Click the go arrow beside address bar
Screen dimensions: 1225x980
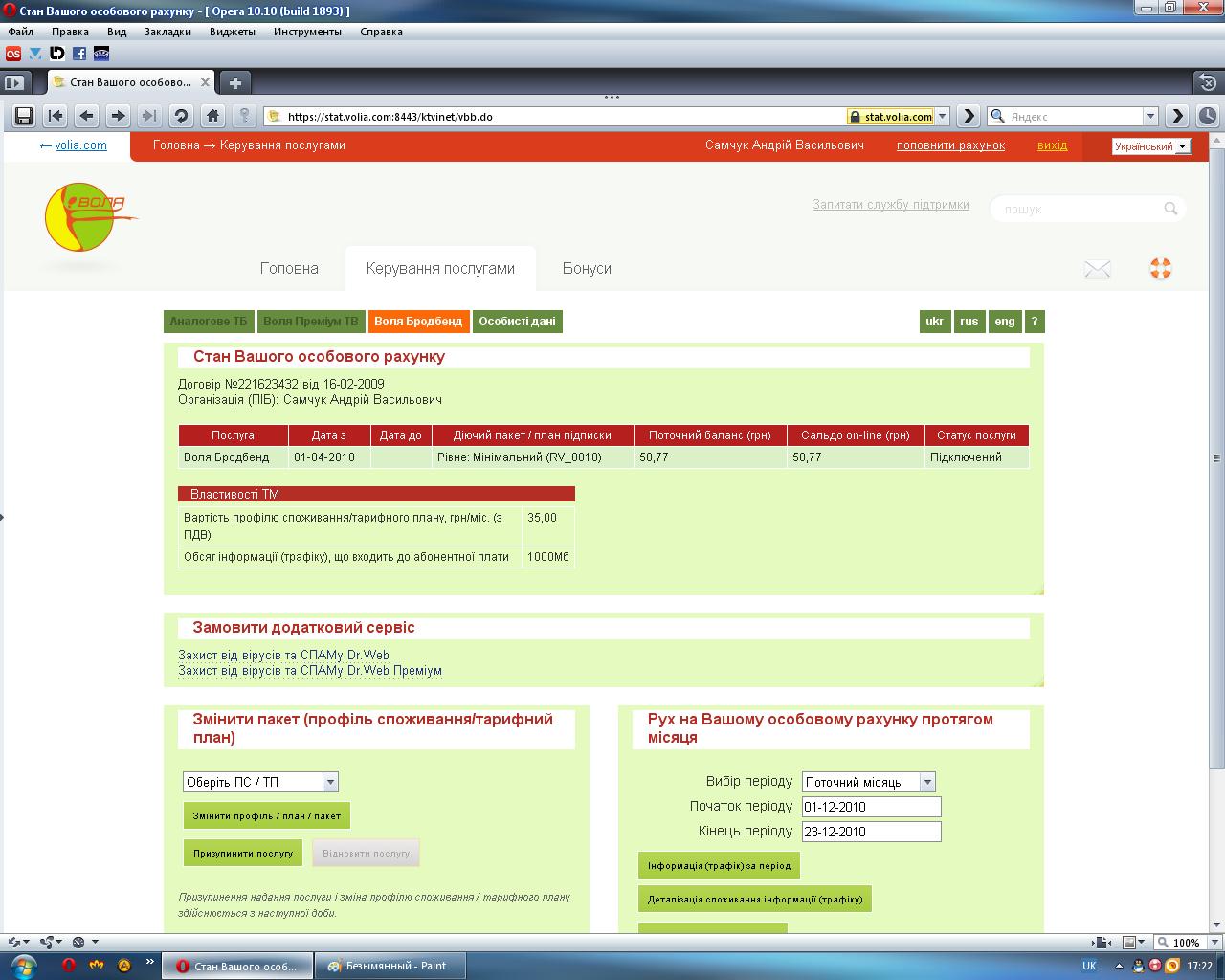(x=969, y=116)
